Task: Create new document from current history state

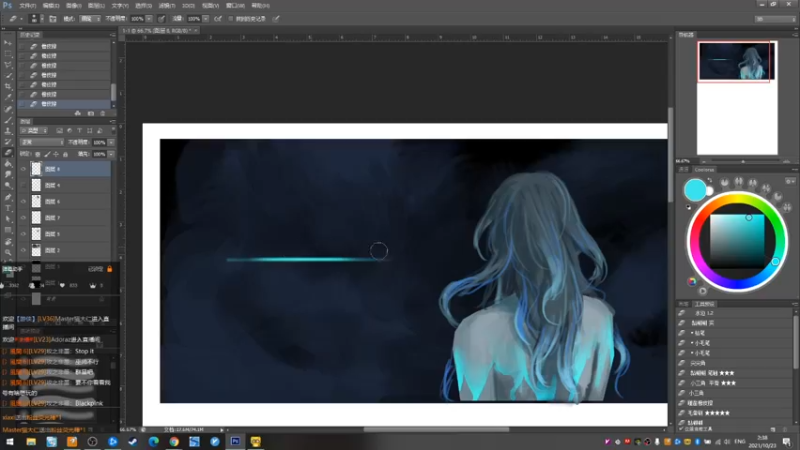Action: click(78, 113)
